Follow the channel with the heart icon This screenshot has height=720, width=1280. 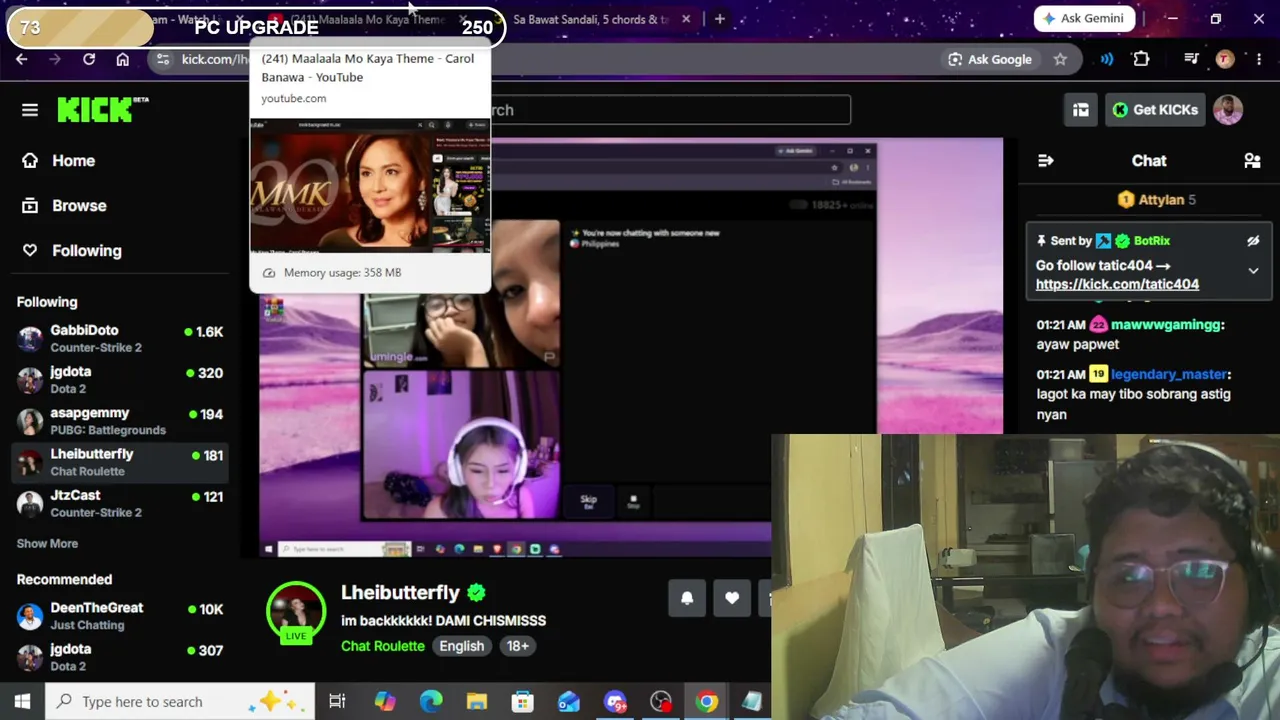pos(732,598)
